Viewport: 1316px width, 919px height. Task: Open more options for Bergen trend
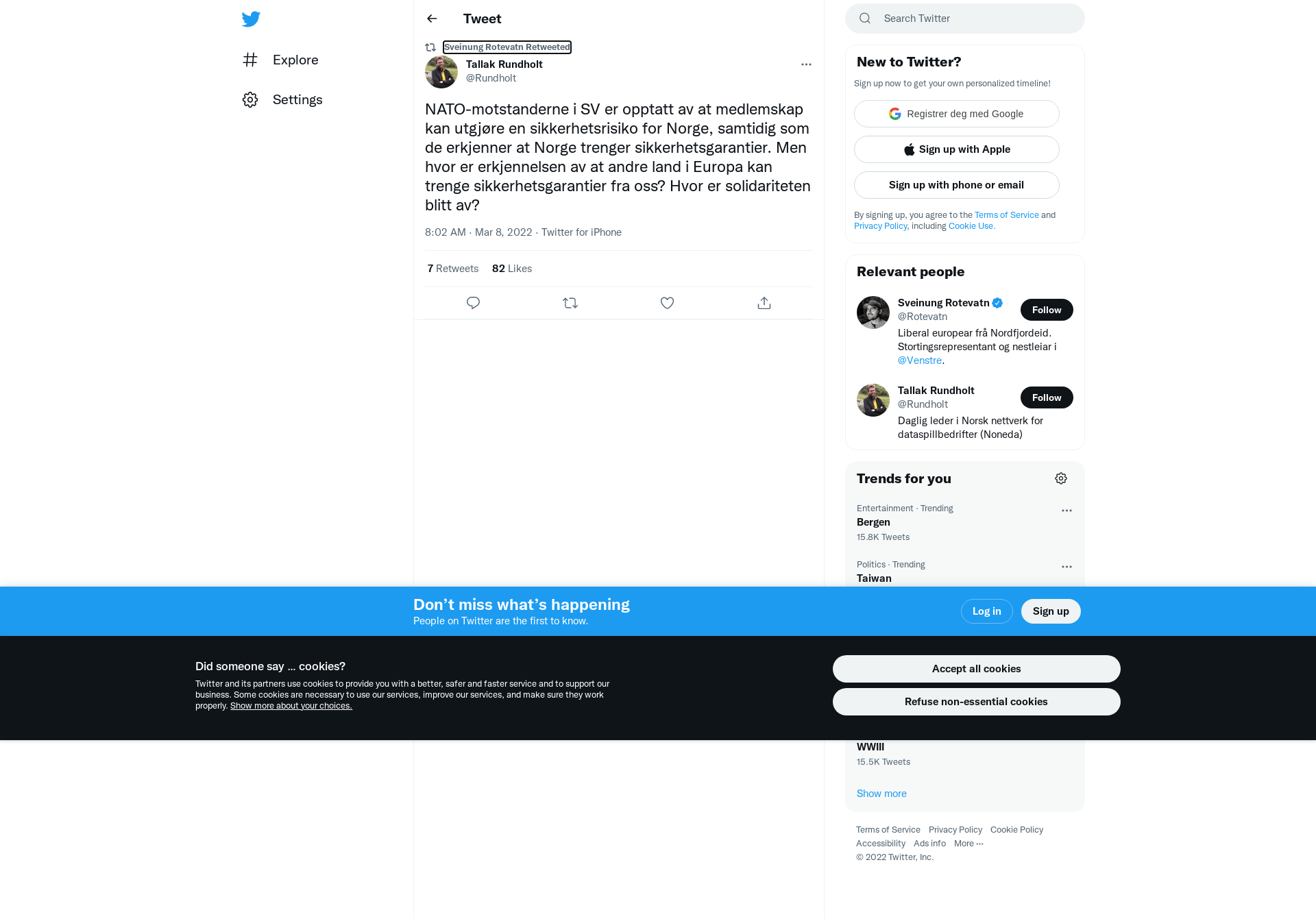point(1067,511)
